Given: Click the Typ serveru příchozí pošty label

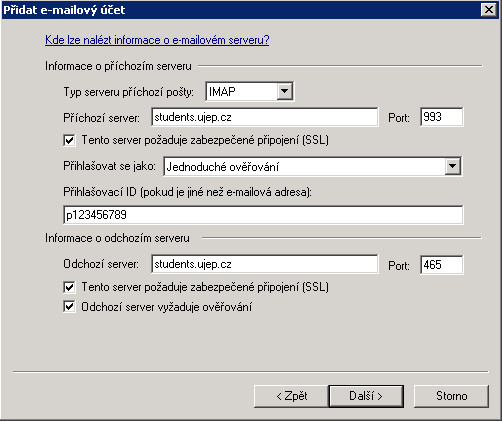Looking at the screenshot, I should [x=129, y=92].
